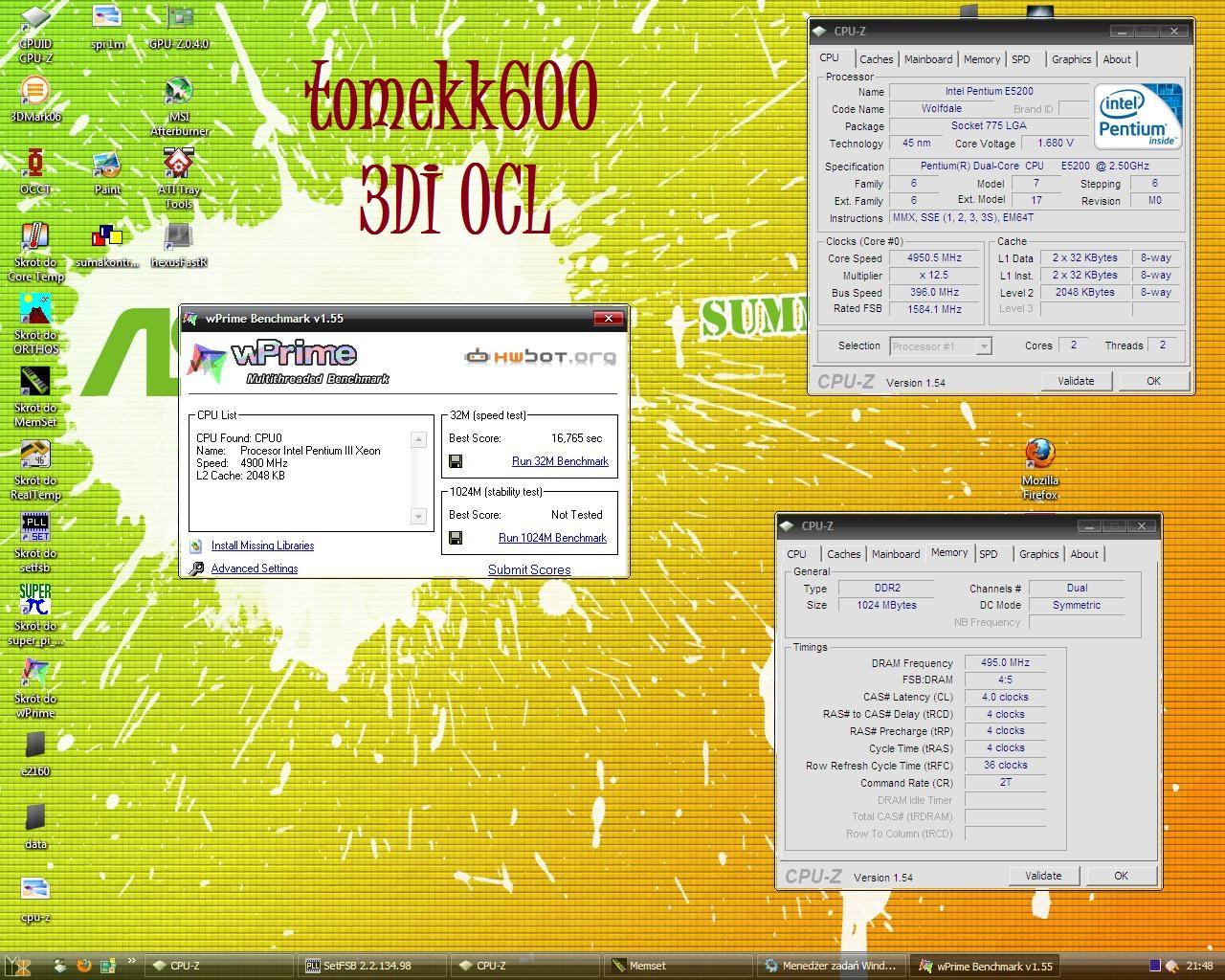Switch to SetFSB 2.2.134.98 taskbar button
1225x980 pixels.
click(374, 966)
